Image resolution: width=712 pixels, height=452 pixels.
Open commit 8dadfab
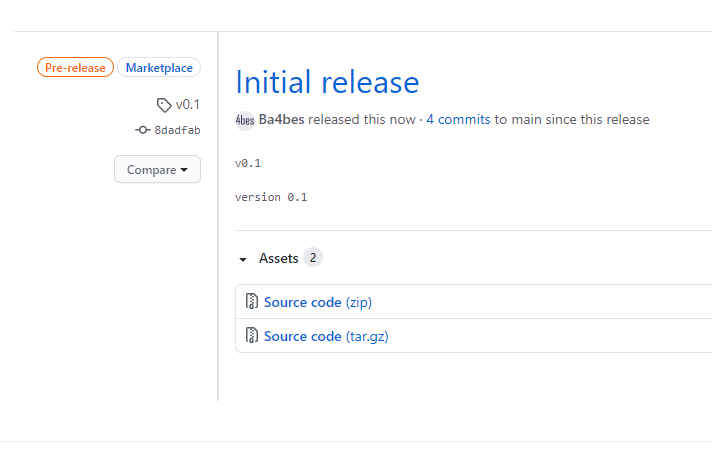(x=177, y=130)
